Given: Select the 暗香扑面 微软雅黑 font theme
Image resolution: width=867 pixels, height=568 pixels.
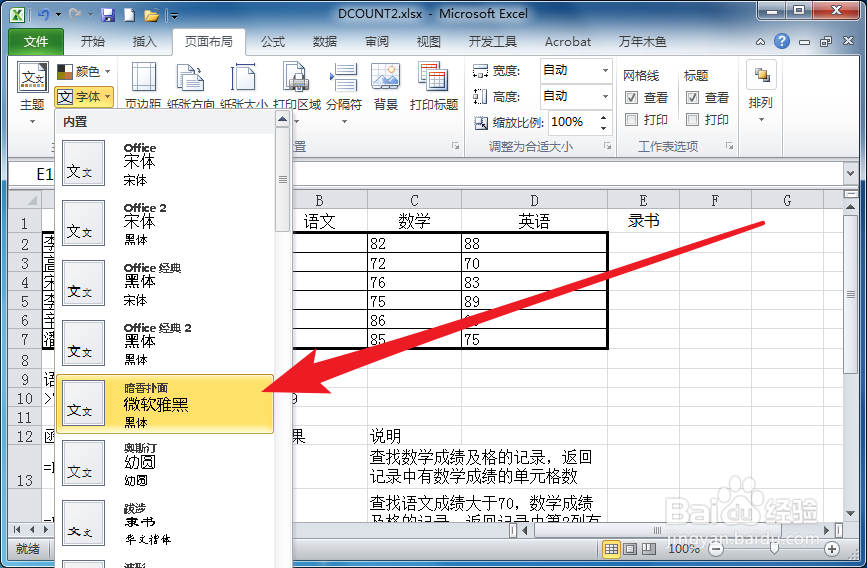Looking at the screenshot, I should point(165,404).
